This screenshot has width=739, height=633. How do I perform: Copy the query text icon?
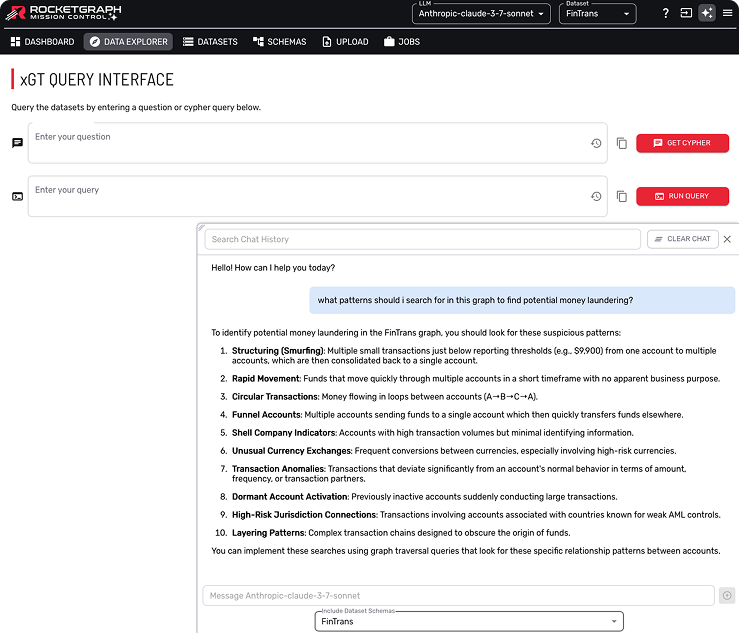(x=622, y=197)
